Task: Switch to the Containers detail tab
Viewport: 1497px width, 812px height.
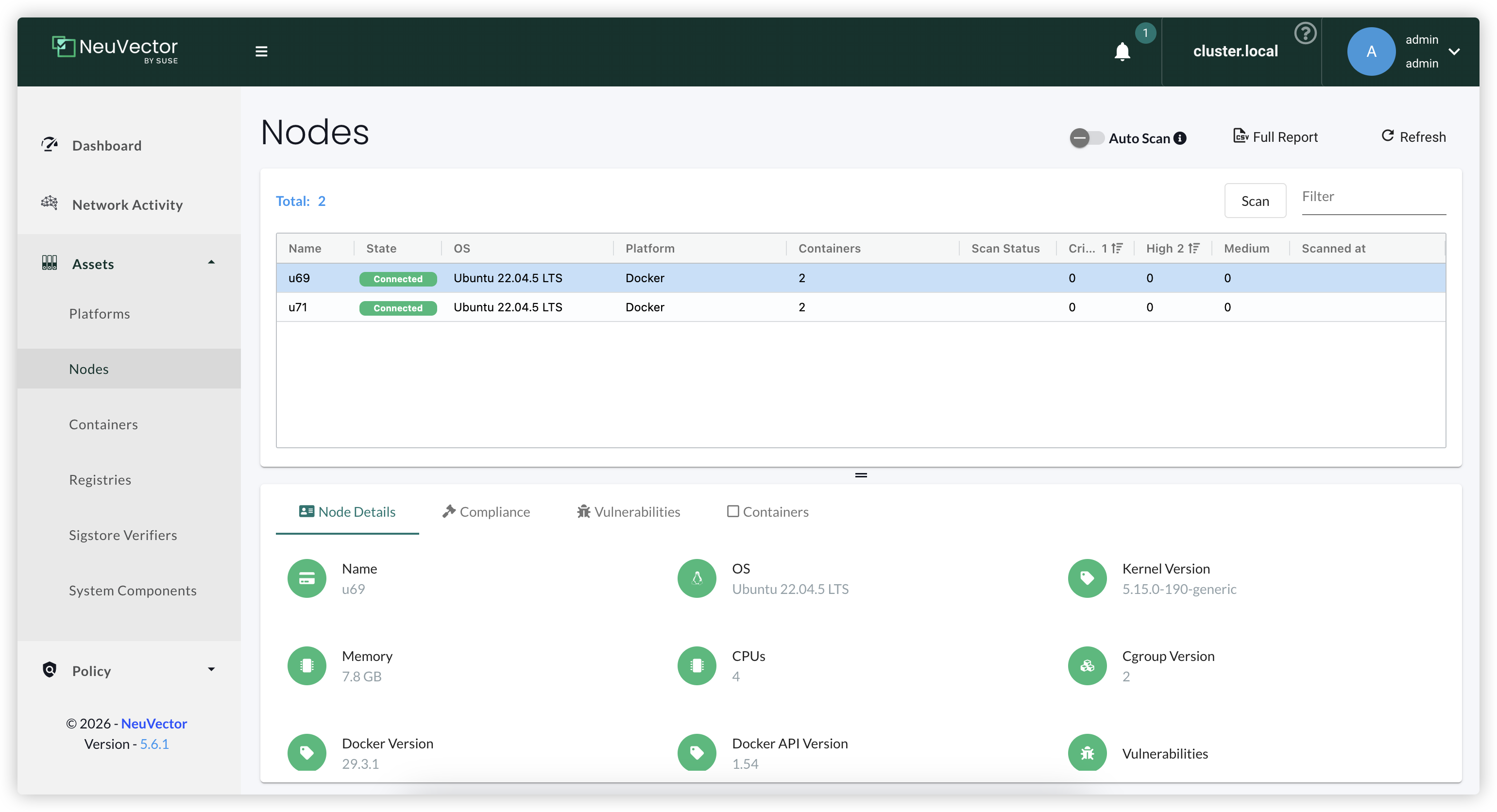Action: point(767,511)
